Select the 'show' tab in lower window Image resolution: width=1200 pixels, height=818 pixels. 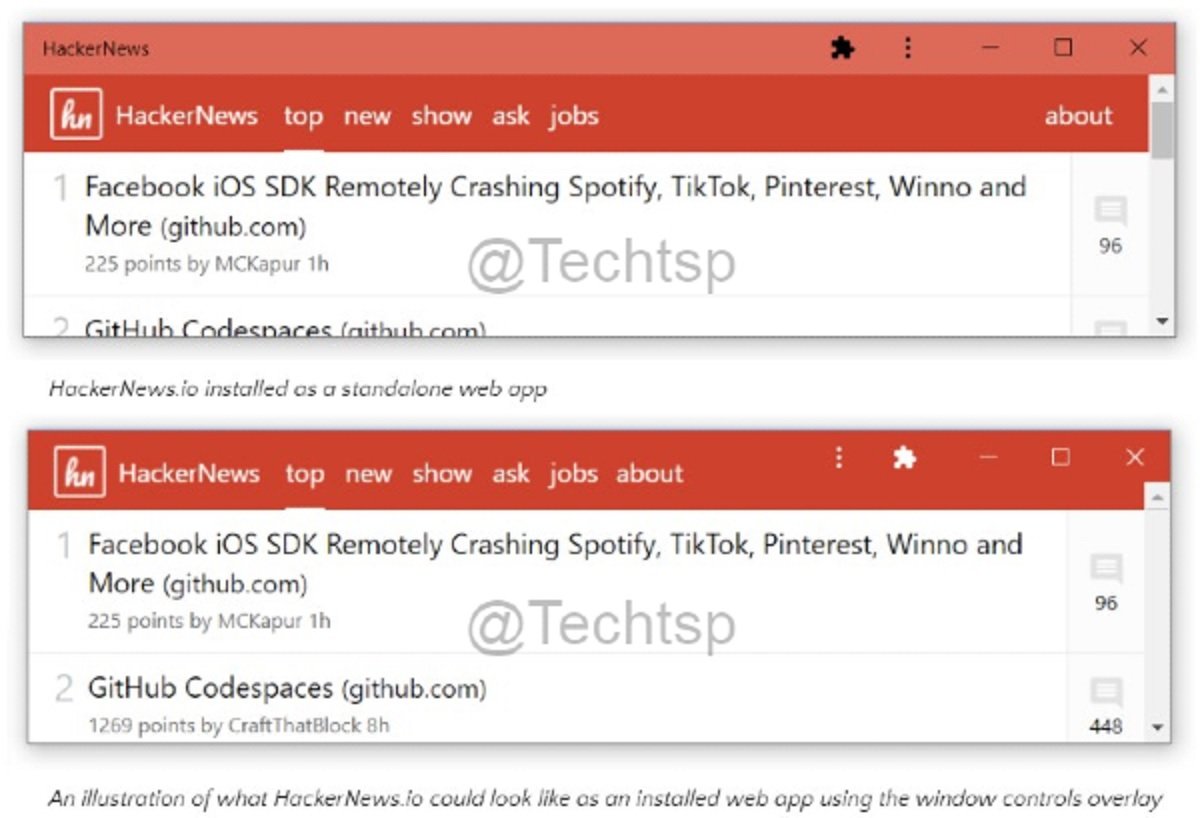pos(442,474)
